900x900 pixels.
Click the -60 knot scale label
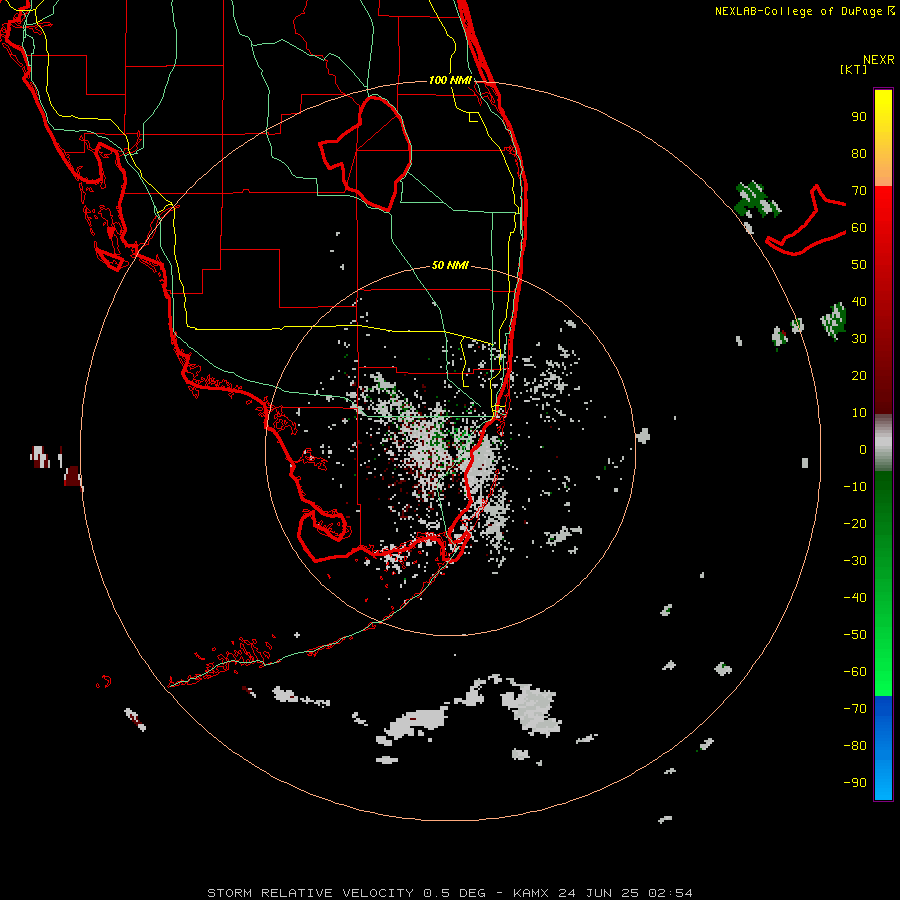855,672
